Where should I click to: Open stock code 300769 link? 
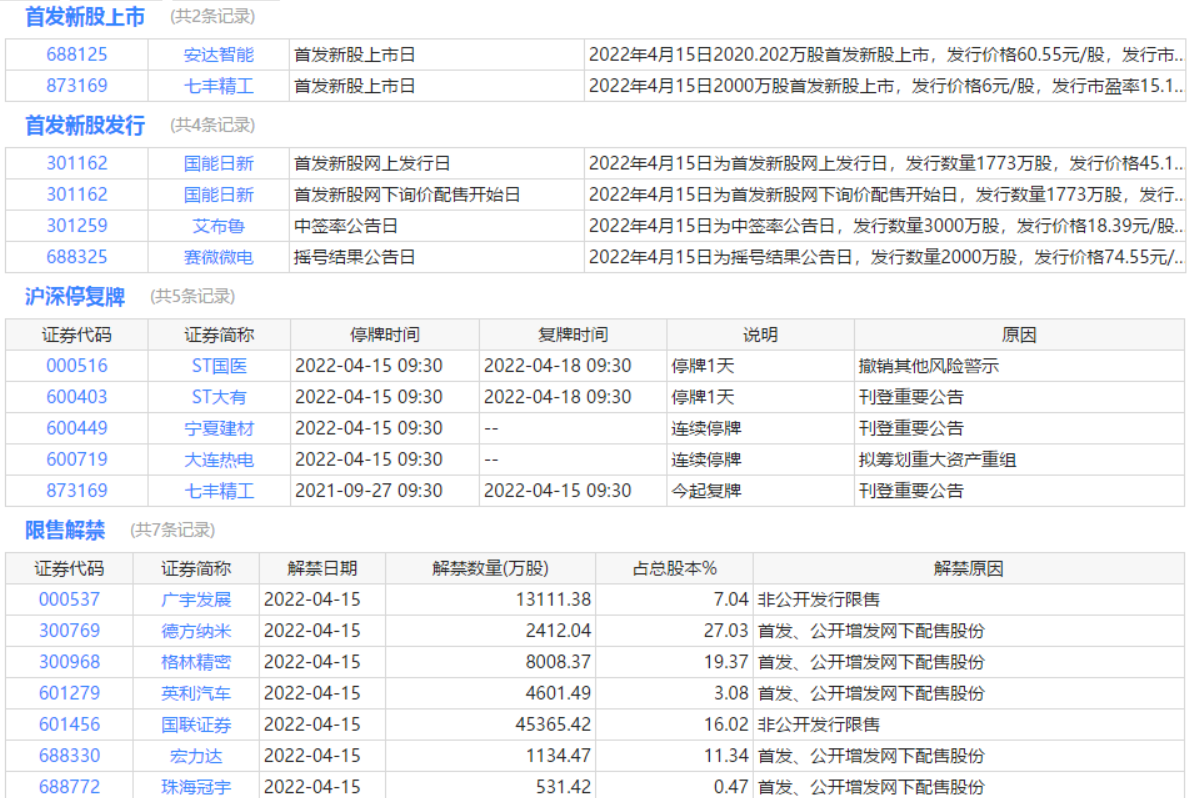tap(69, 631)
